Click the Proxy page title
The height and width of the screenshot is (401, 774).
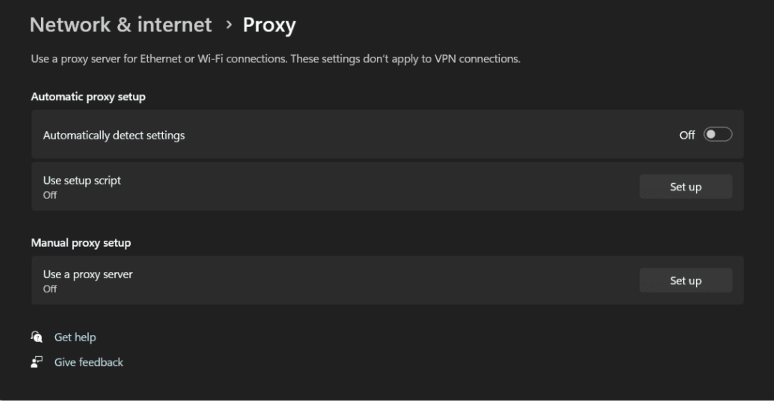pyautogui.click(x=269, y=25)
